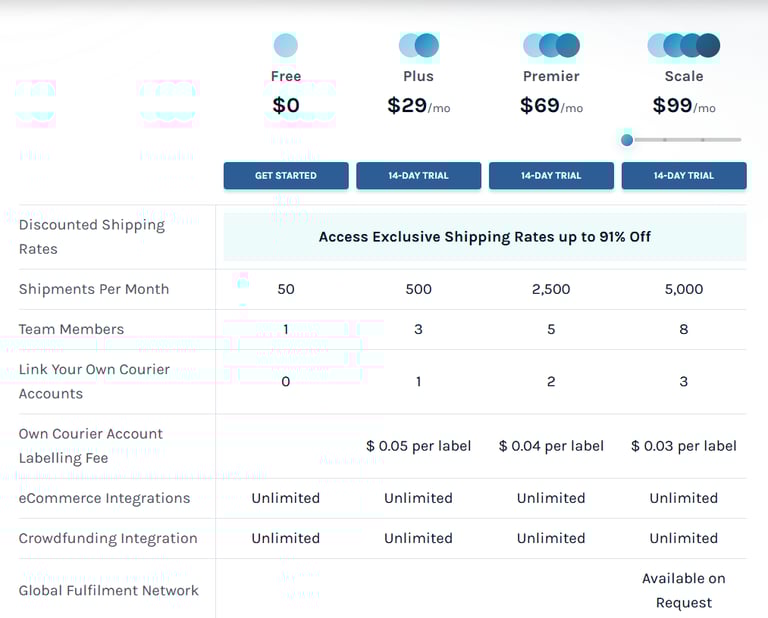This screenshot has width=768, height=618.
Task: Click the Global Fulfilment Network label
Action: pos(108,590)
